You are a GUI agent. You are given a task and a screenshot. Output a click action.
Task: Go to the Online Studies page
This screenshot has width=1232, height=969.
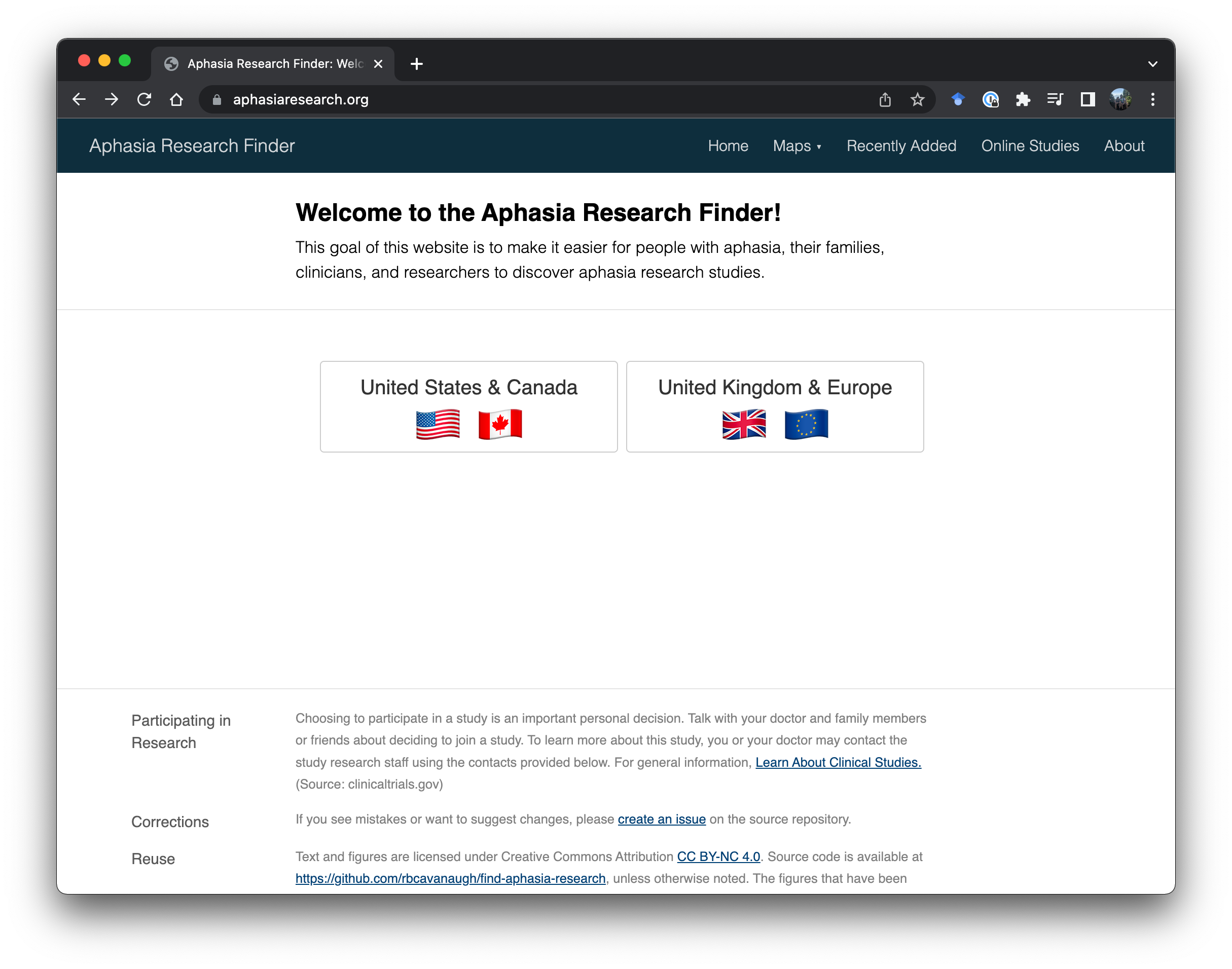[1030, 146]
